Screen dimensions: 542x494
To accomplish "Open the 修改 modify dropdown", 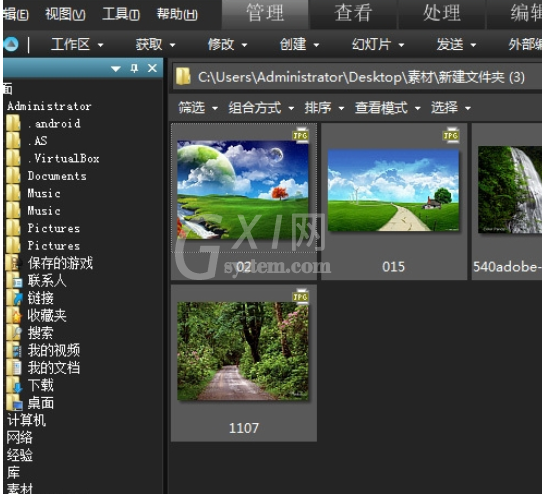I will pos(227,44).
